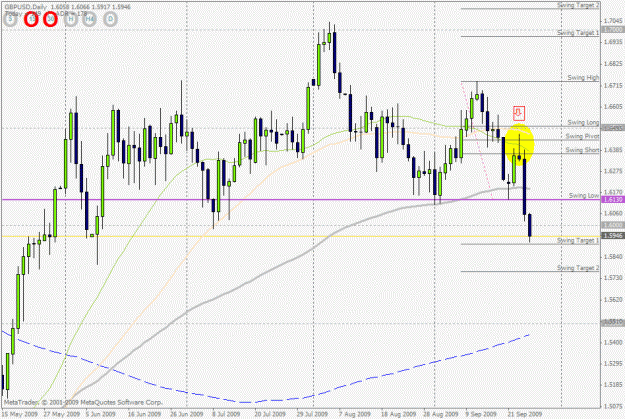Screen dimensions: 625x419
Task: Click the 21 Sep 2009 date label
Action: (525, 414)
